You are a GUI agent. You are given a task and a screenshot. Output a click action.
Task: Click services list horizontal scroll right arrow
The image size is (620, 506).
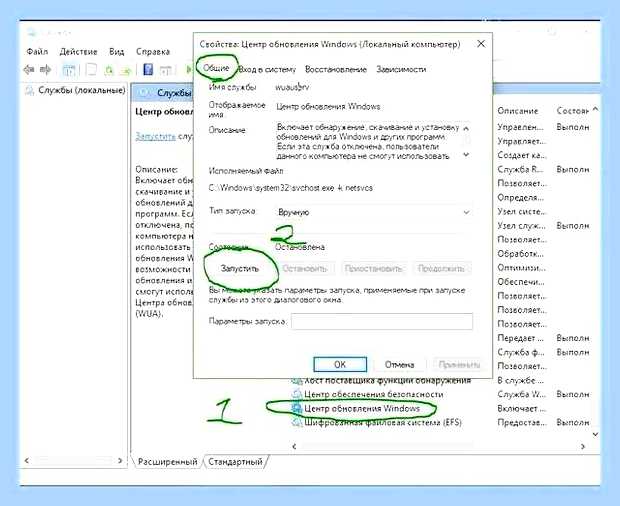pos(582,446)
